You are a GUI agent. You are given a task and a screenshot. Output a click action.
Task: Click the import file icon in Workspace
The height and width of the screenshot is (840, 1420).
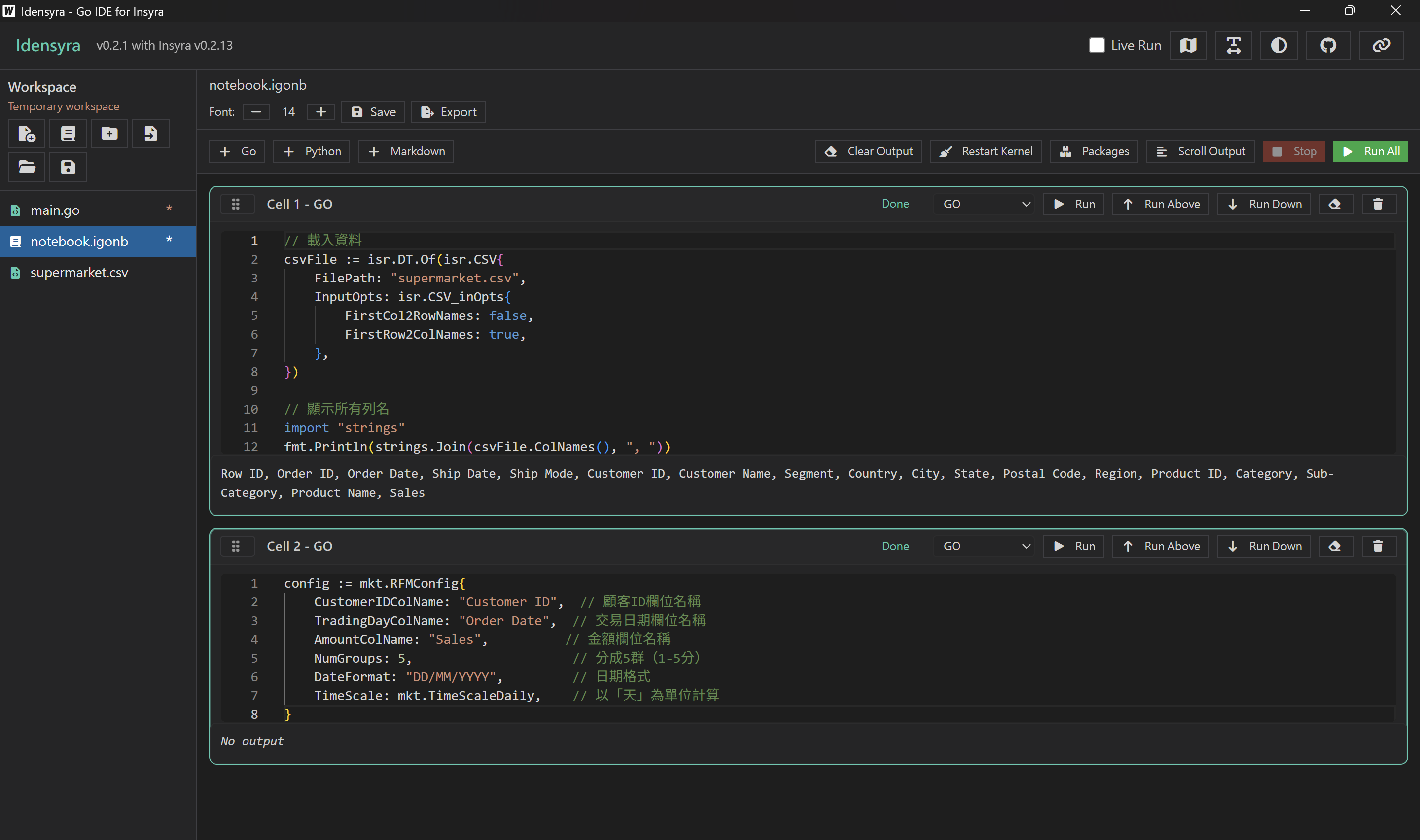tap(150, 134)
